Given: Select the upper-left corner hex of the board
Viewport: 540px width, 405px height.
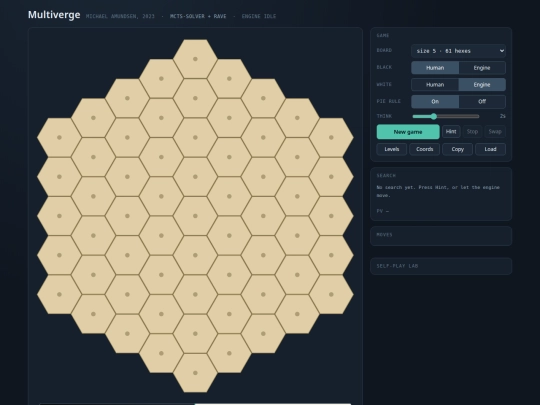Looking at the screenshot, I should pos(59,137).
